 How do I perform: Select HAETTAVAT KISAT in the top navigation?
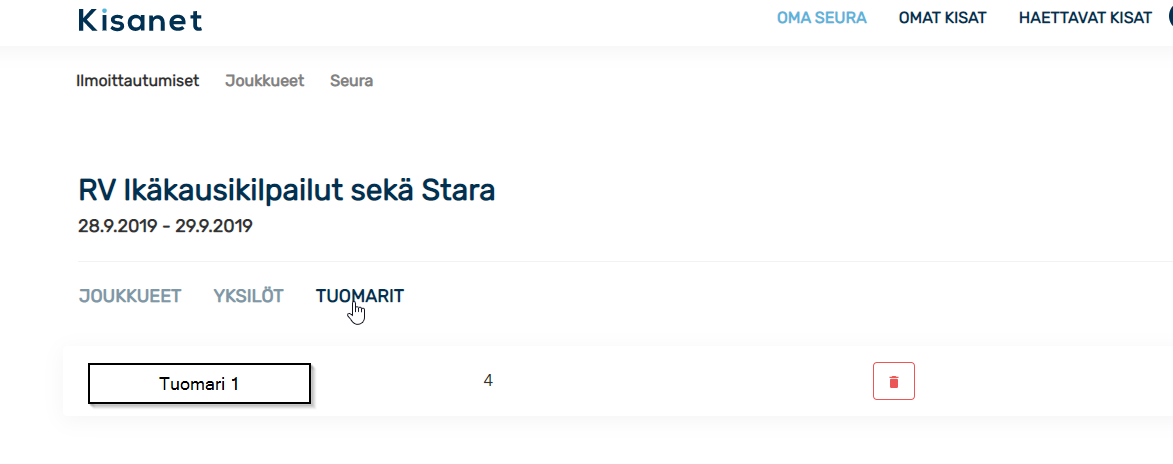tap(1085, 18)
